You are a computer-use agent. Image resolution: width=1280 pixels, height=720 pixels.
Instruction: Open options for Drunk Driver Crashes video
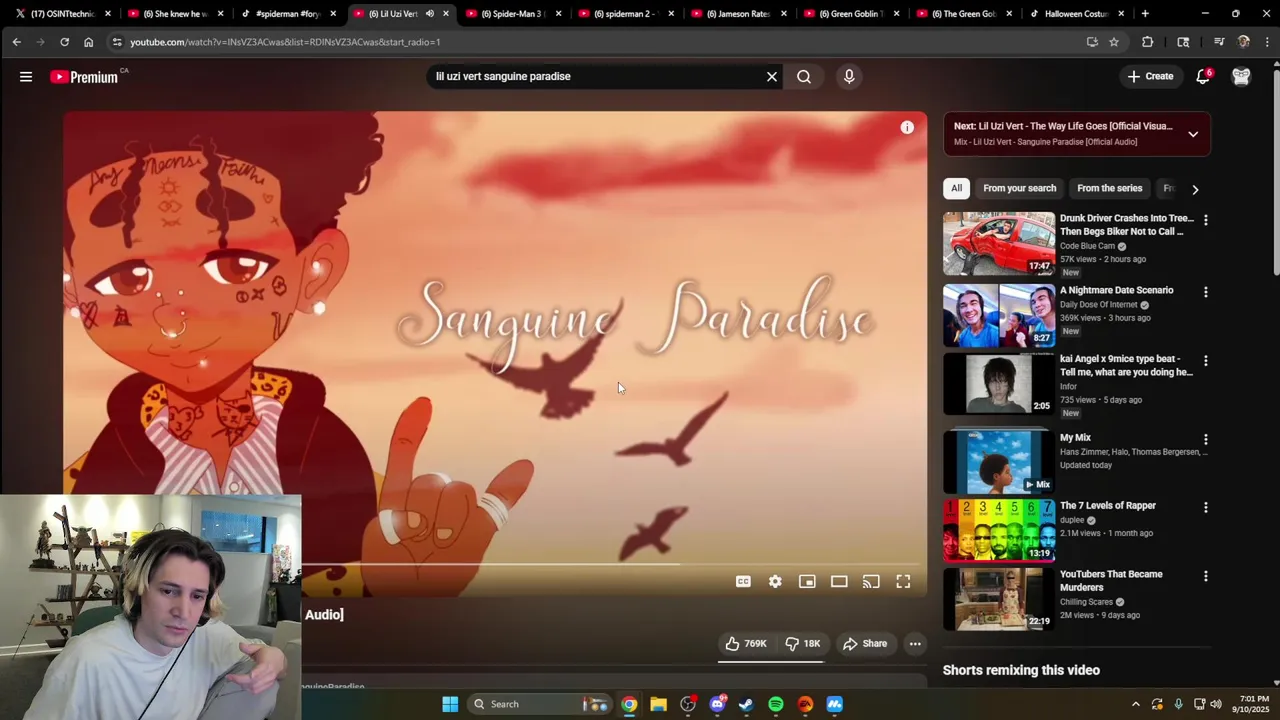1205,220
